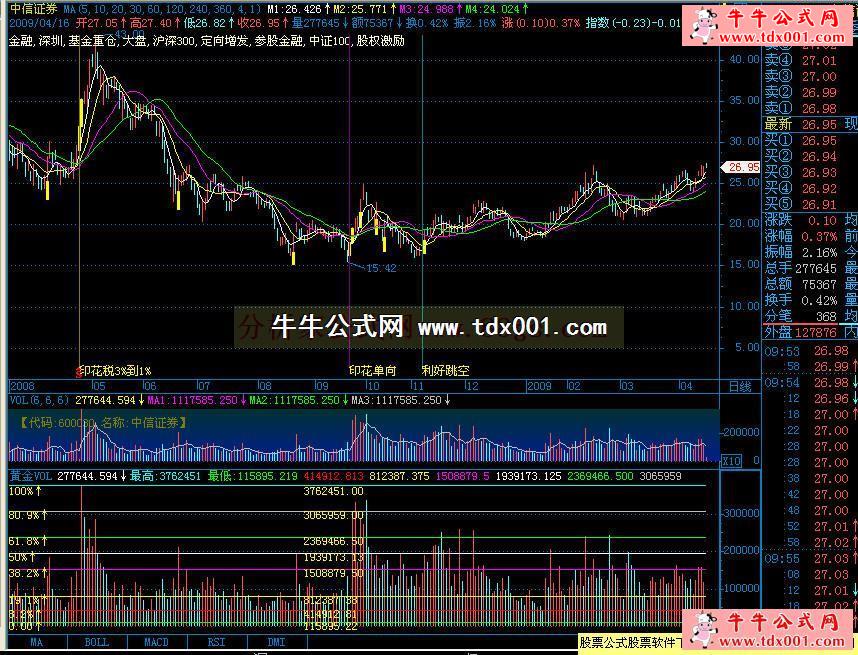Click the 日线 period label
Image resolution: width=858 pixels, height=655 pixels.
point(740,386)
